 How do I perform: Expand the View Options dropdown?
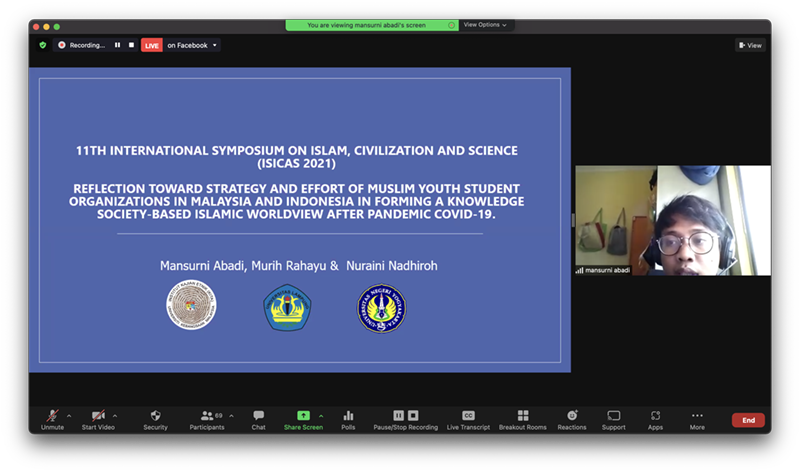(485, 25)
